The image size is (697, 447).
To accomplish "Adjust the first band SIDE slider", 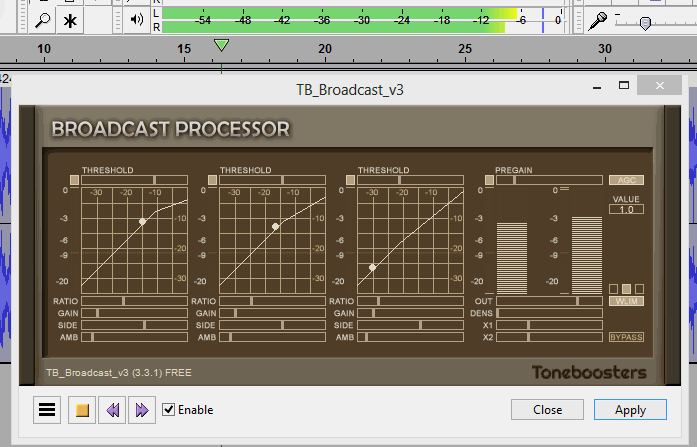I will [134, 325].
